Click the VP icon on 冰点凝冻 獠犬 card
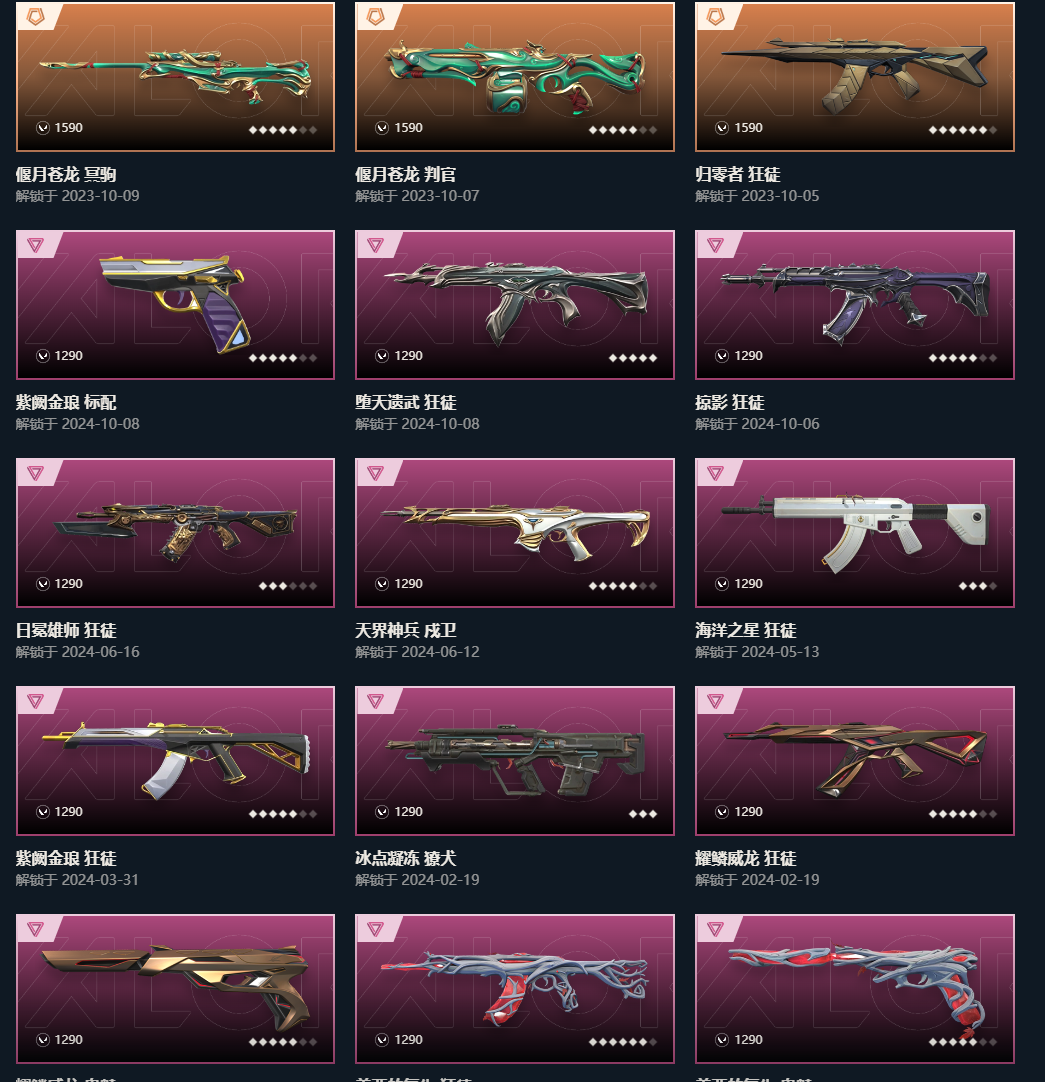The width and height of the screenshot is (1045, 1082). 382,812
